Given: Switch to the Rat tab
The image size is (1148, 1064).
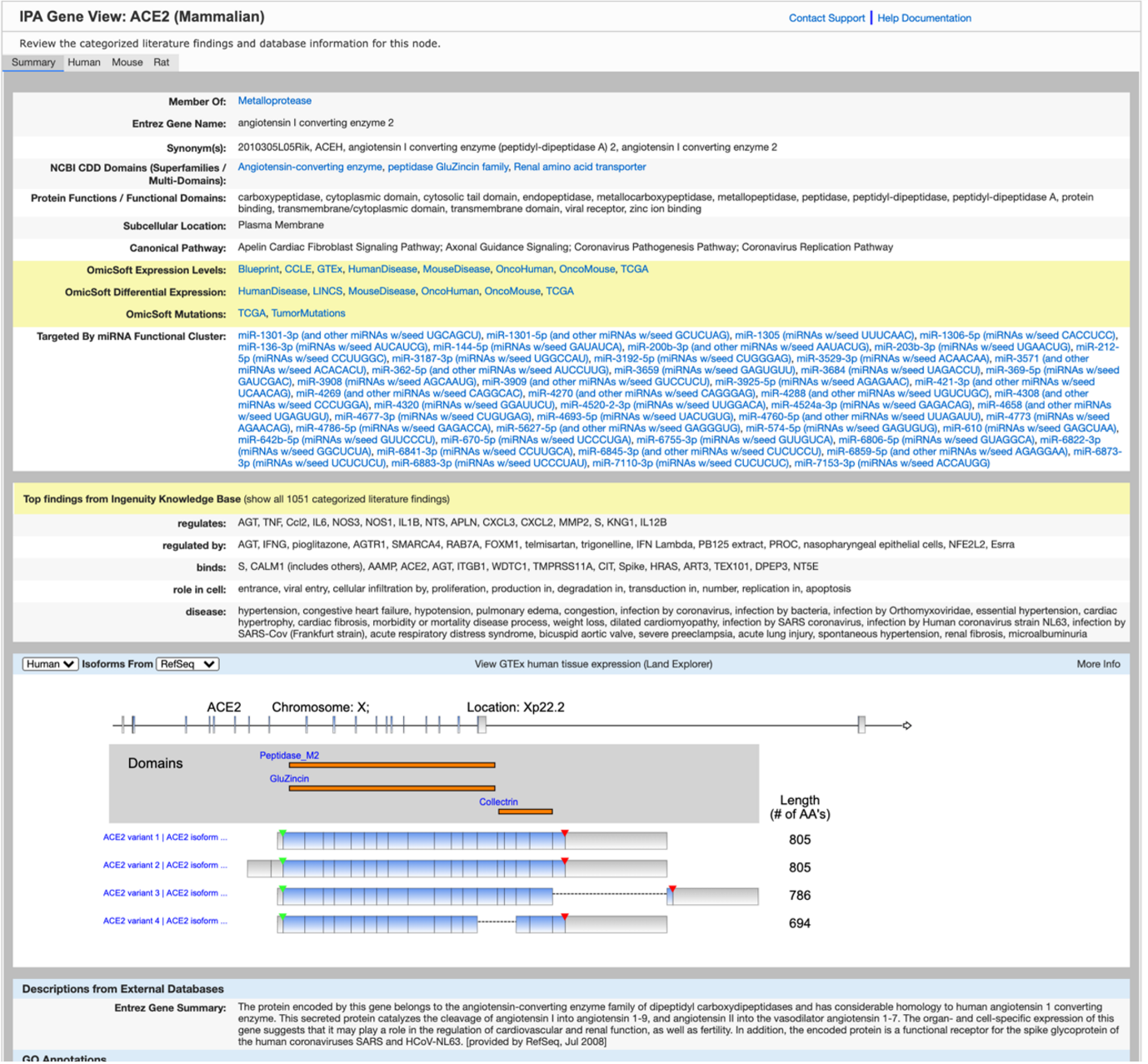Looking at the screenshot, I should [x=162, y=62].
